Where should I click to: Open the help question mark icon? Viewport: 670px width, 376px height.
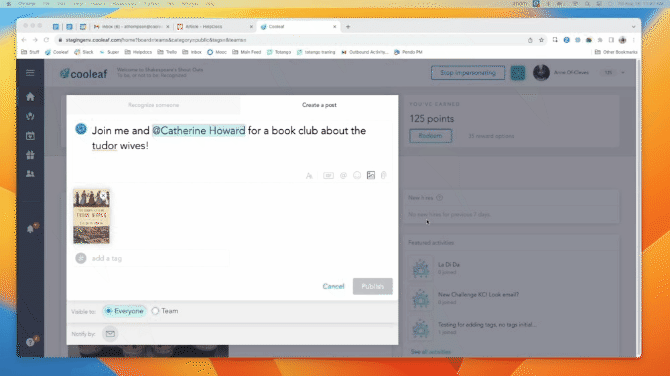pos(31,342)
